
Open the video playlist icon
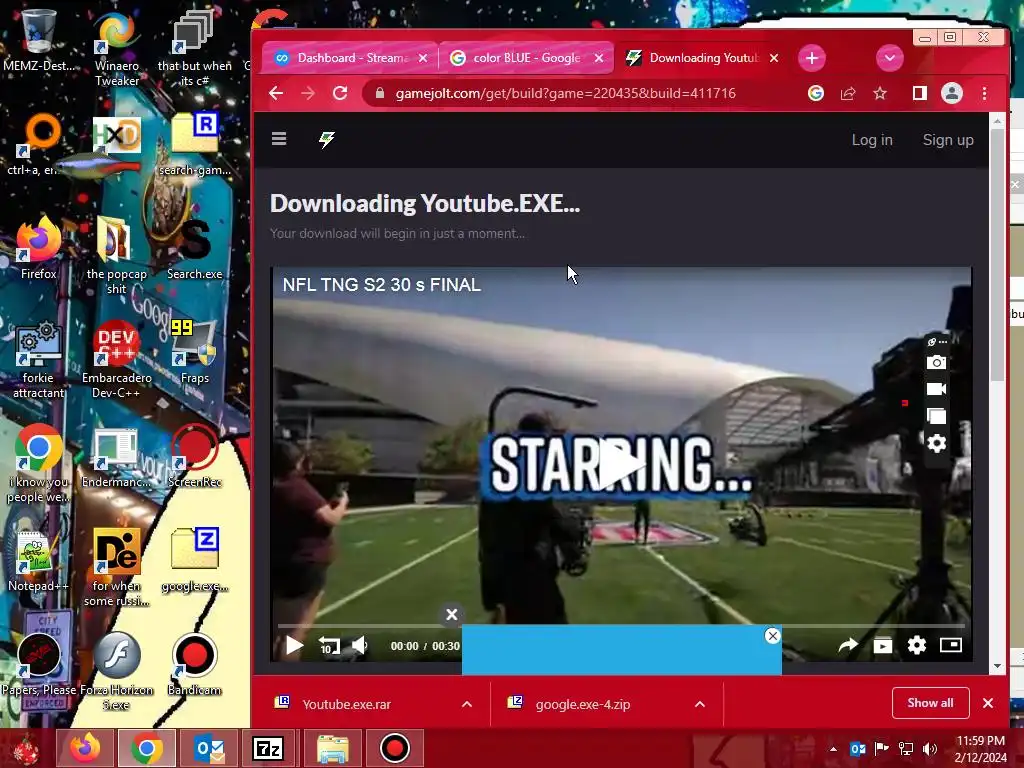click(x=882, y=646)
